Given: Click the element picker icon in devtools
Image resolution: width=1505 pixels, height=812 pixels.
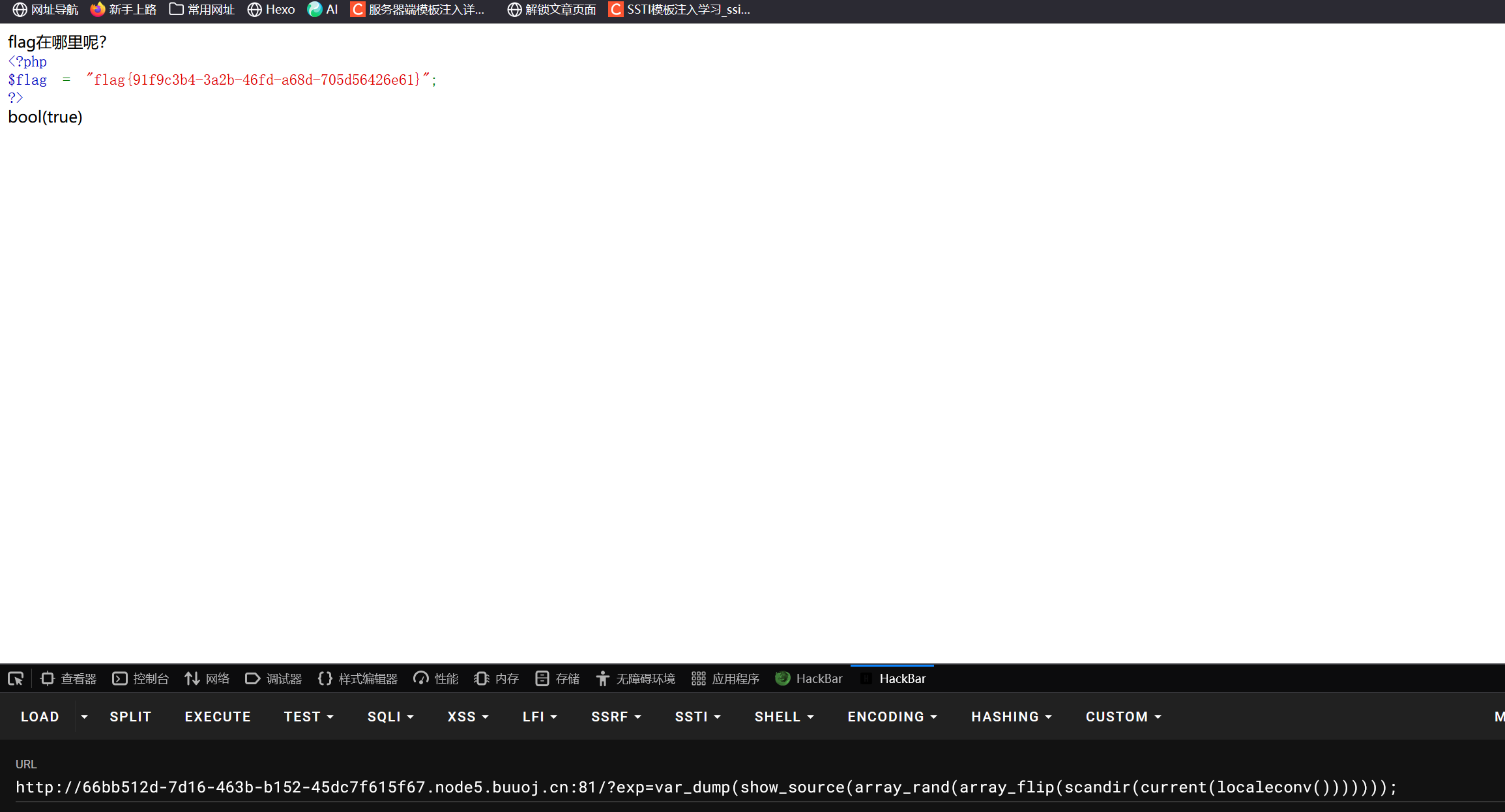Looking at the screenshot, I should tap(16, 679).
